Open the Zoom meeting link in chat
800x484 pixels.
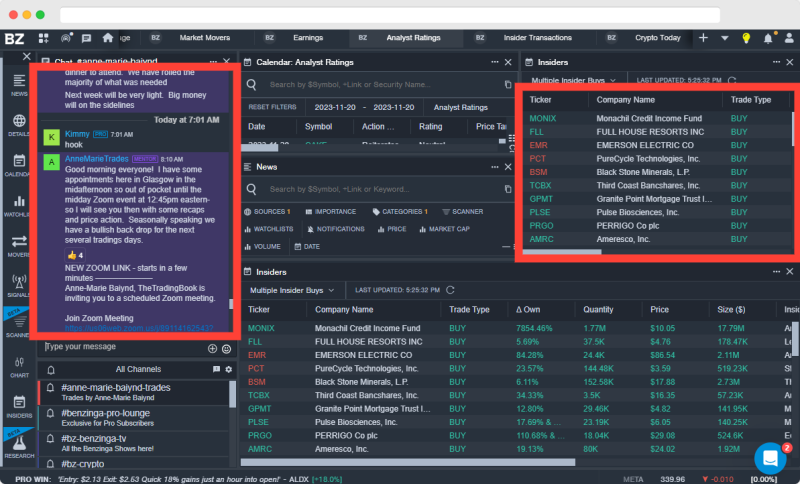[139, 328]
